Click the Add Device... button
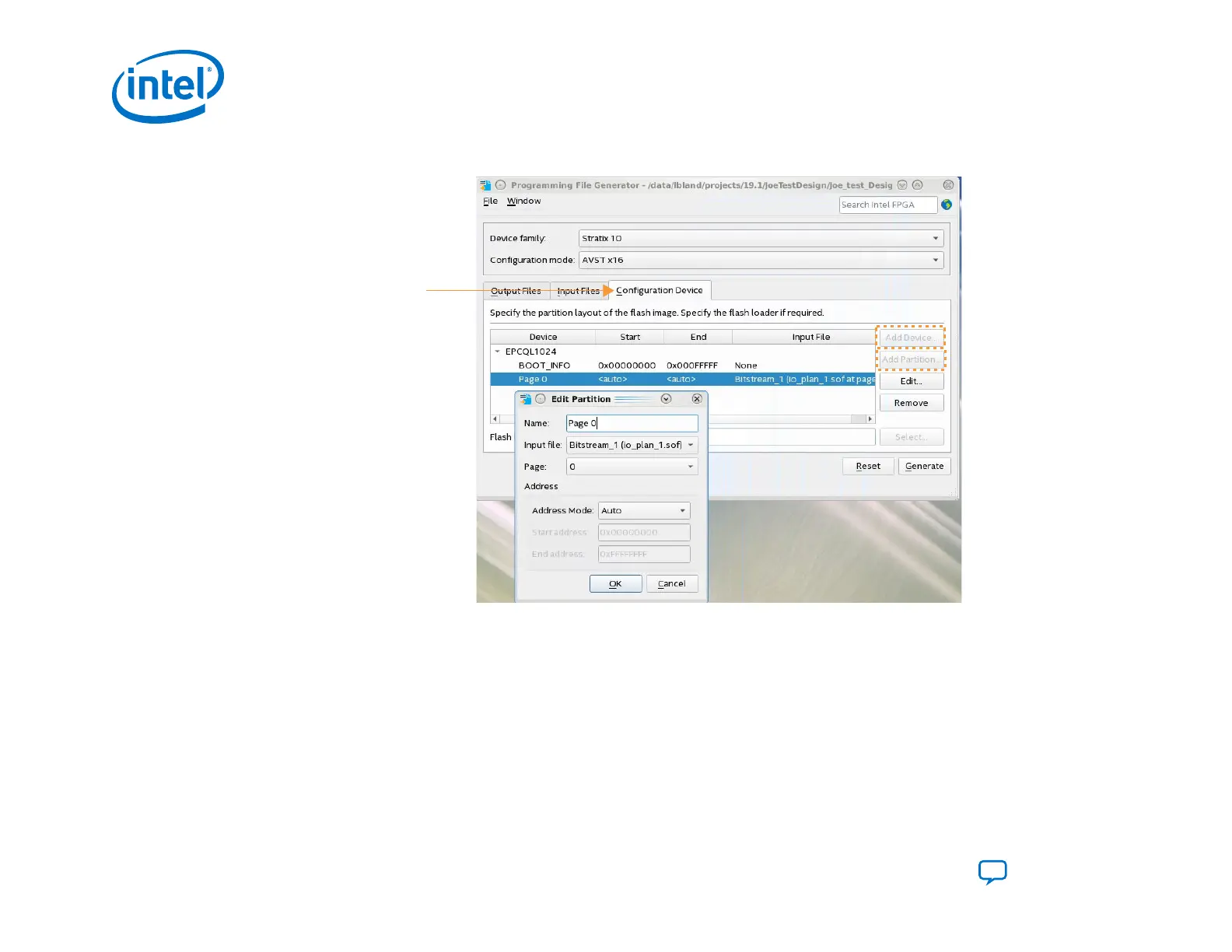The image size is (1232, 952). [x=911, y=338]
